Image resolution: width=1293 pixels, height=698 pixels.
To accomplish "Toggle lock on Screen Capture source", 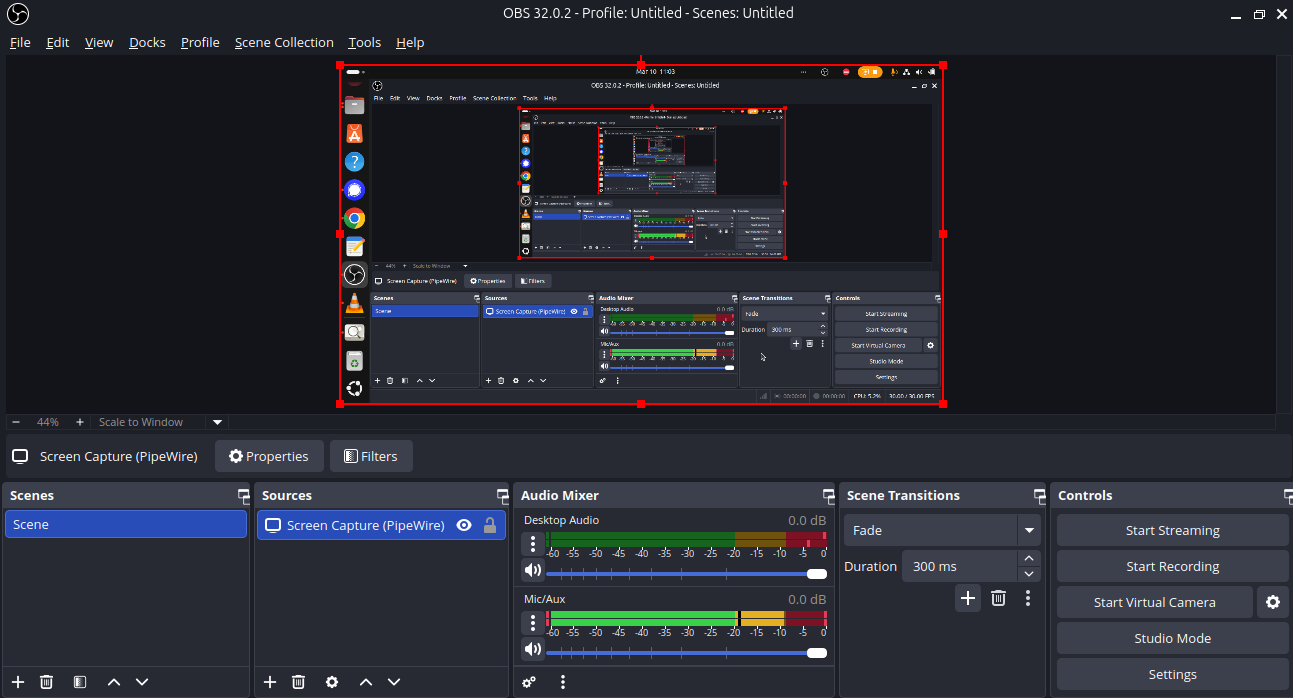I will click(490, 525).
